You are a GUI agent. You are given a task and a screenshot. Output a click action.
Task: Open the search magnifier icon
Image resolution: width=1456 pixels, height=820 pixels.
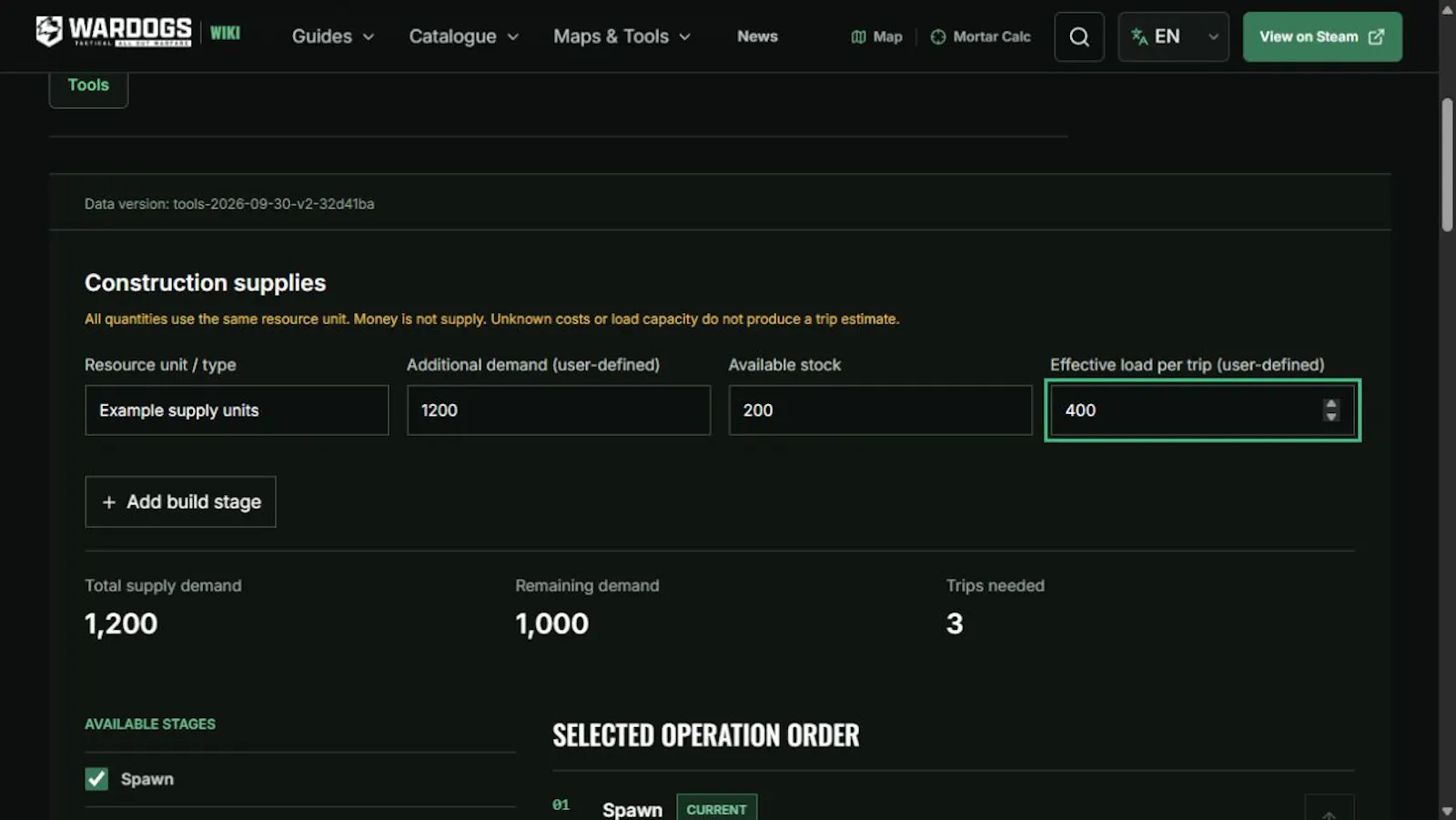(x=1079, y=36)
